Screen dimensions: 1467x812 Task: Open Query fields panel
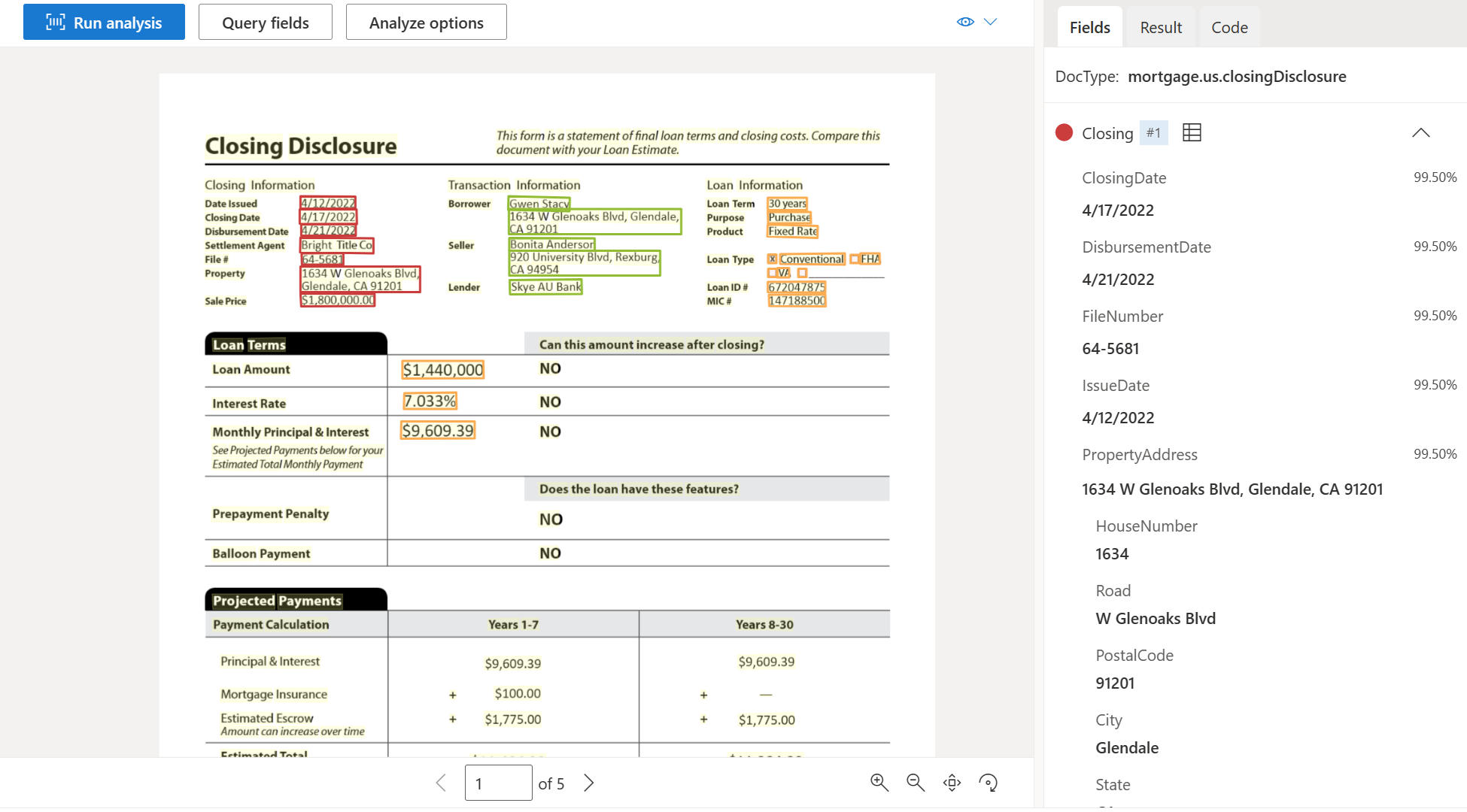[x=264, y=20]
